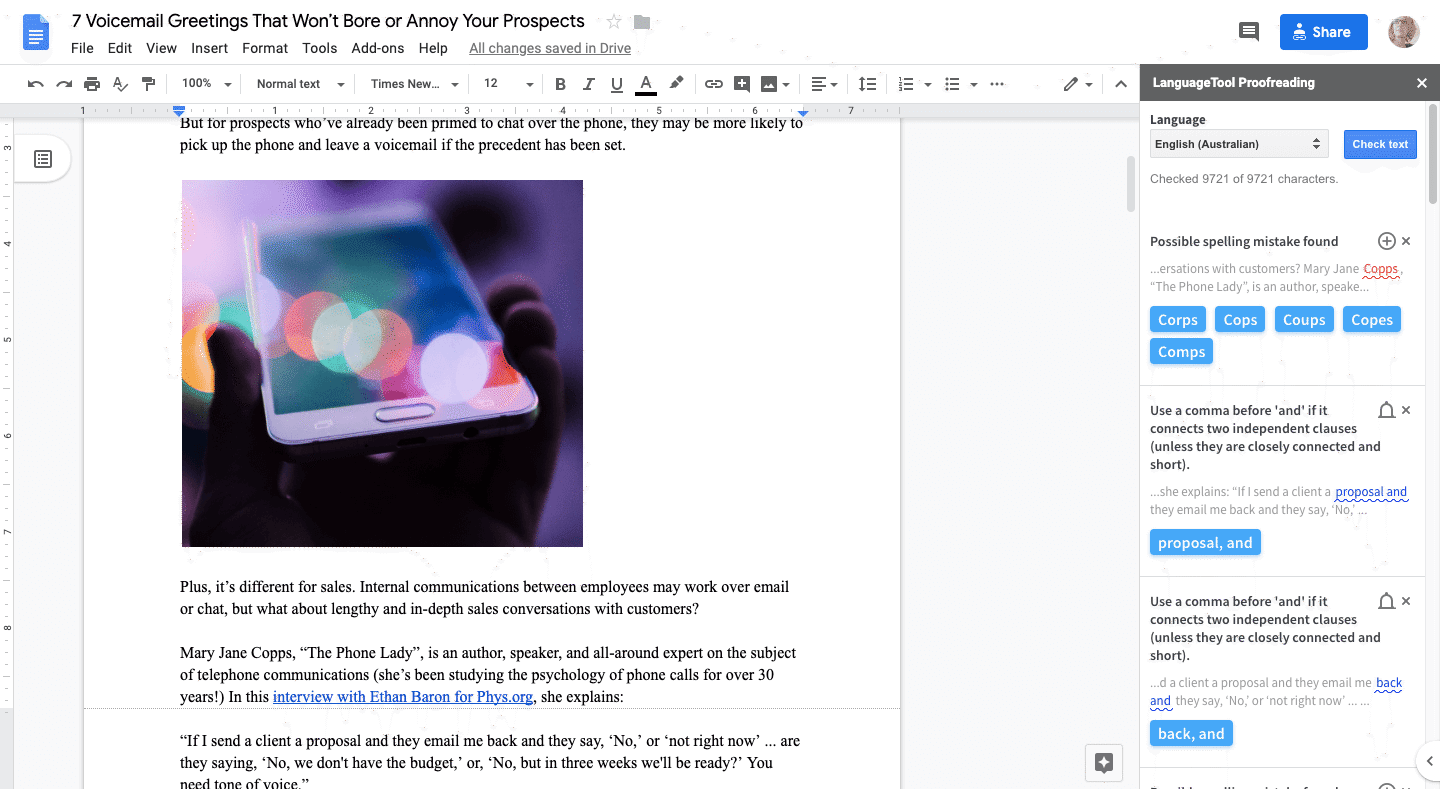This screenshot has height=789, width=1440.
Task: Click the Share button
Action: 1322,32
